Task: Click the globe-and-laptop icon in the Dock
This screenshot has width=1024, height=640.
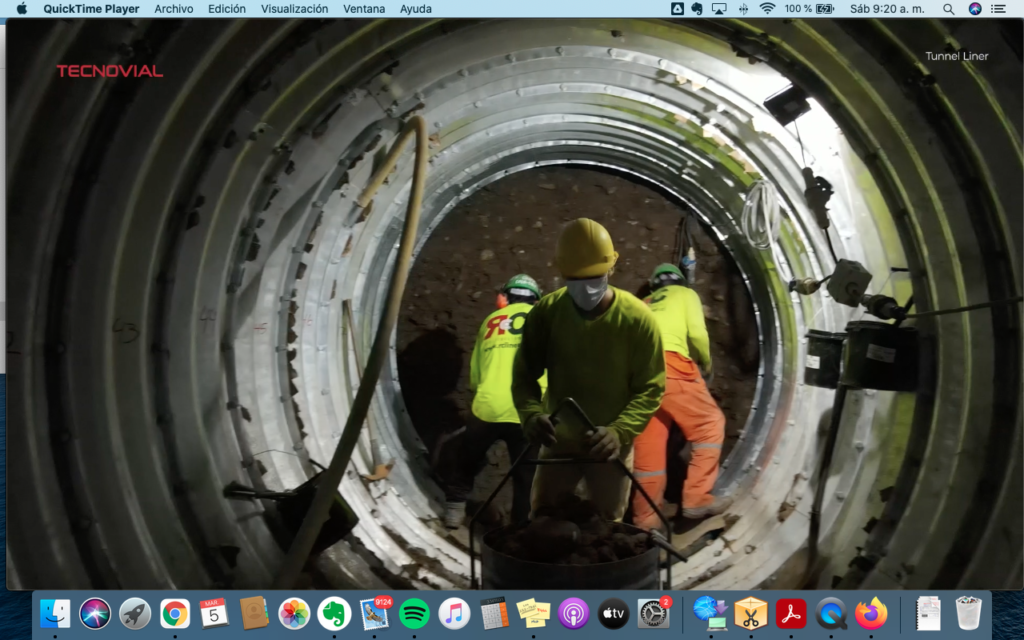Action: coord(711,614)
